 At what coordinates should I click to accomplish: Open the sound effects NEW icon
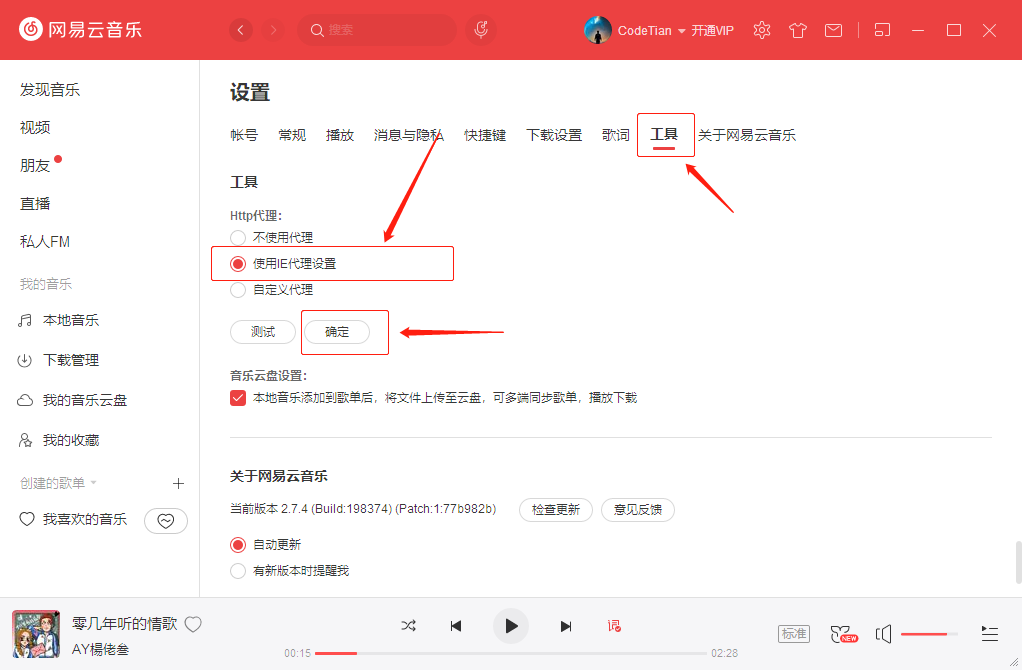pyautogui.click(x=843, y=634)
